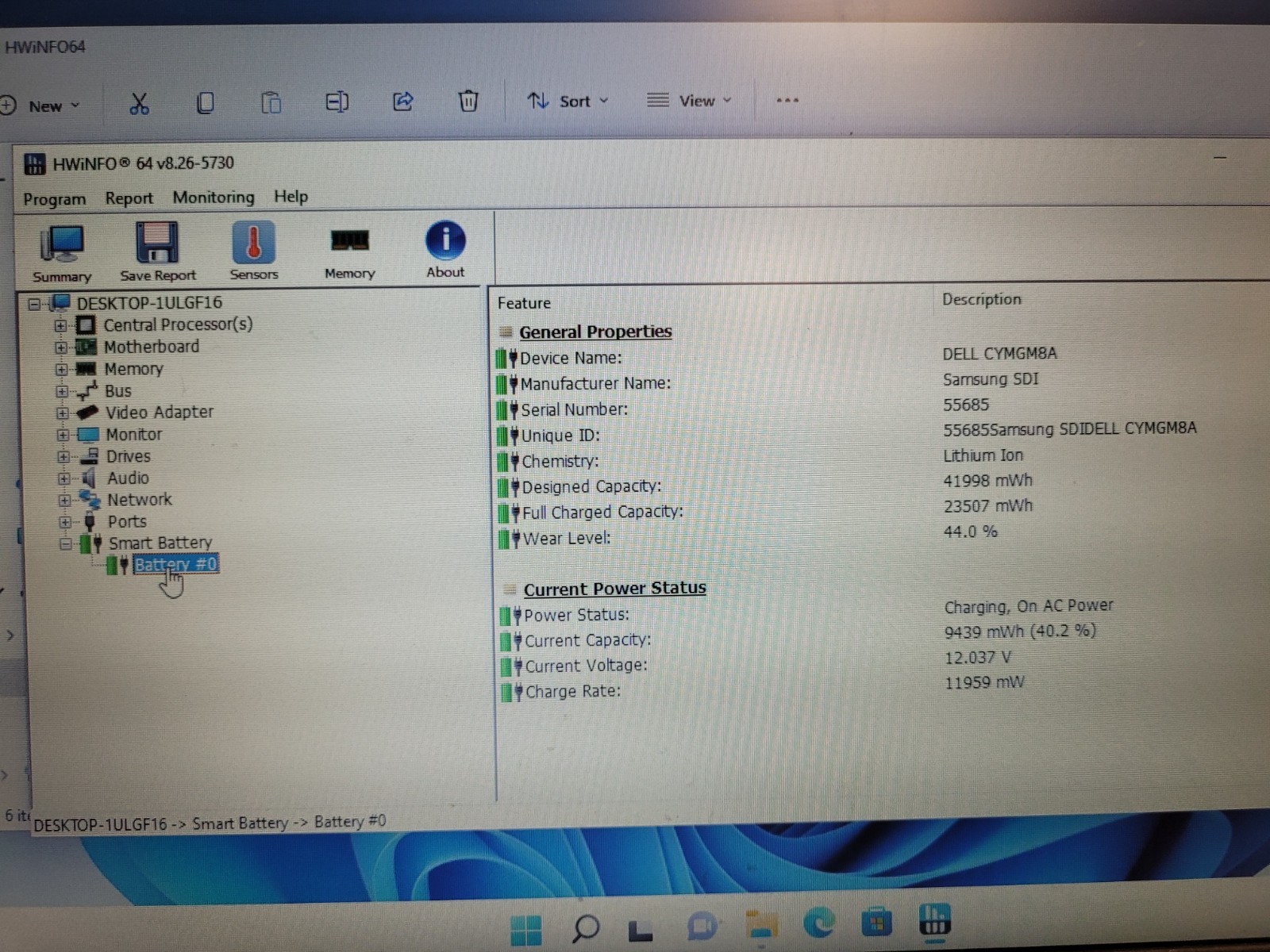Click the 44.0 % Wear Level value
The image size is (1270, 952).
pyautogui.click(x=970, y=532)
